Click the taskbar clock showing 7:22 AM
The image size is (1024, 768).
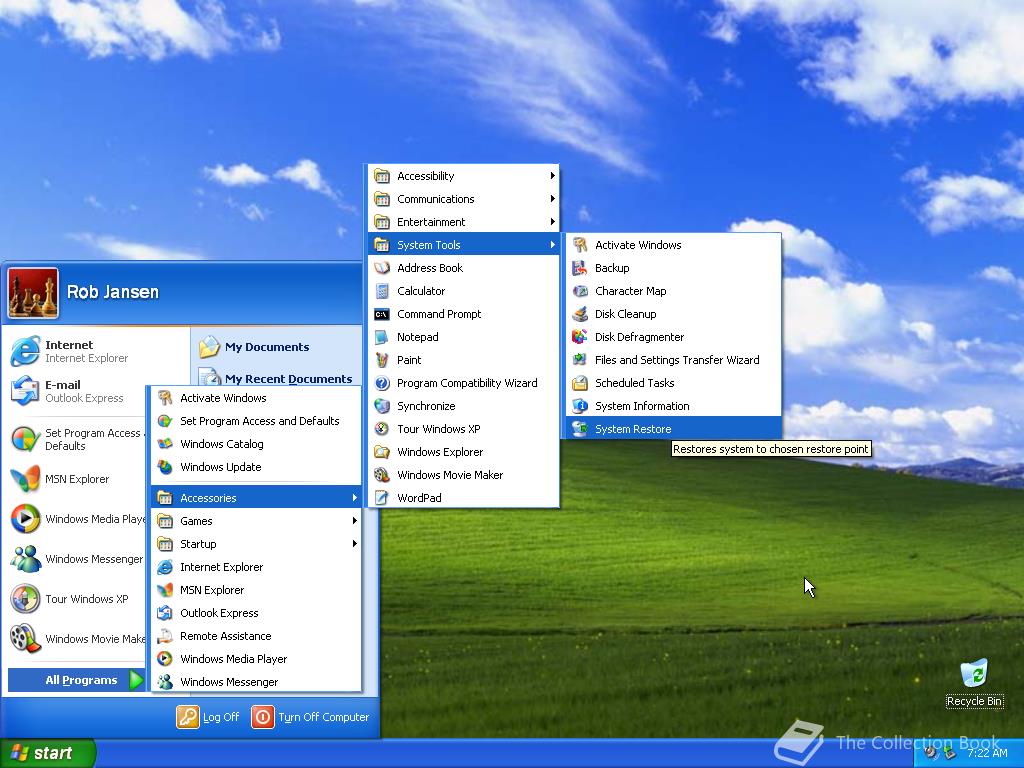pos(987,753)
